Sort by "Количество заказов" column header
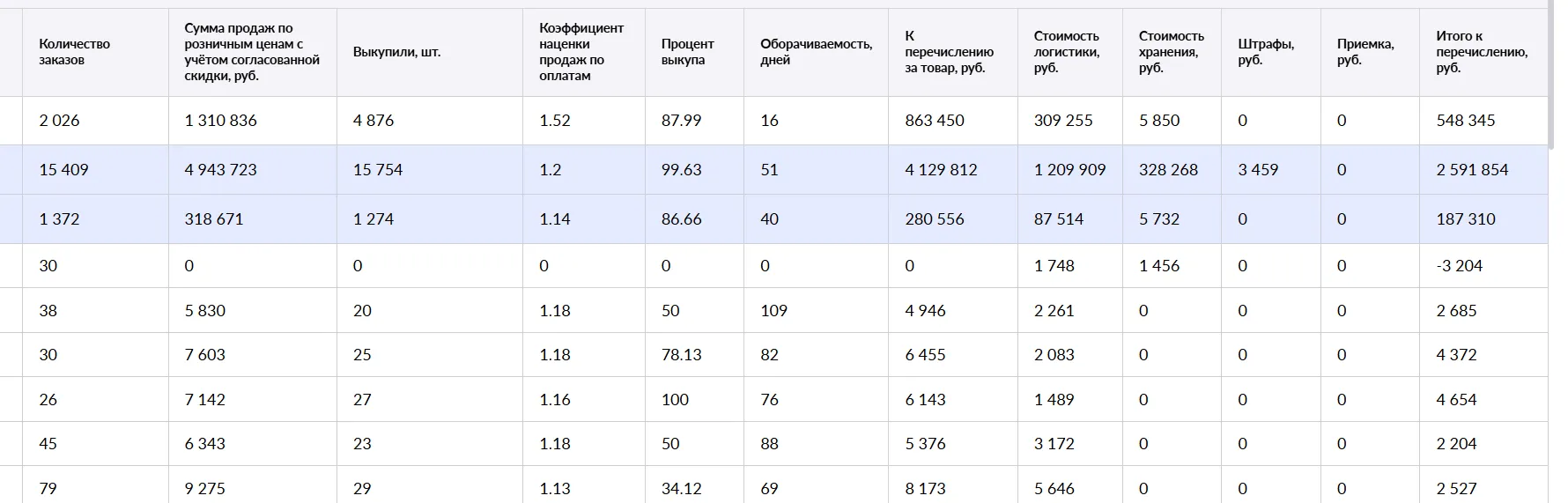1568x503 pixels. 75,52
